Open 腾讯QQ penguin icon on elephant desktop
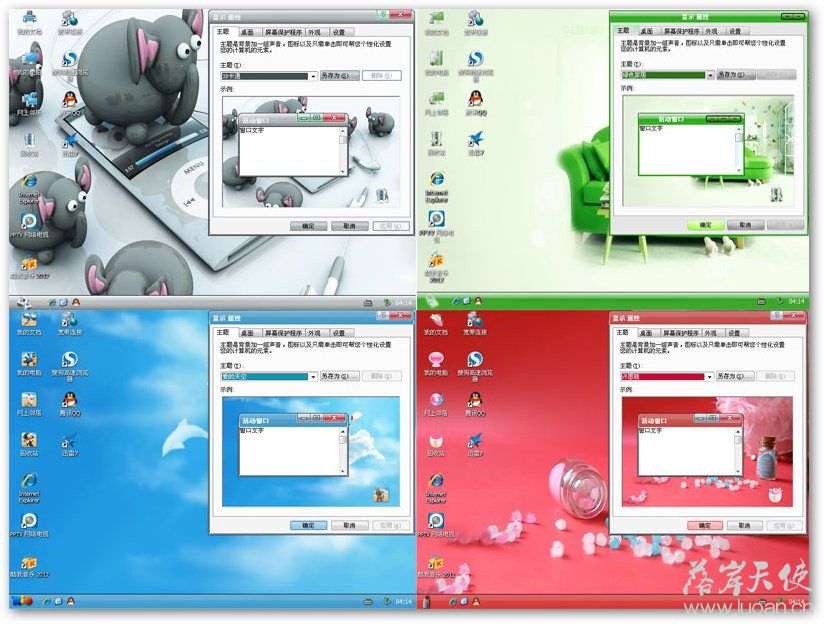824x624 pixels. pos(70,99)
